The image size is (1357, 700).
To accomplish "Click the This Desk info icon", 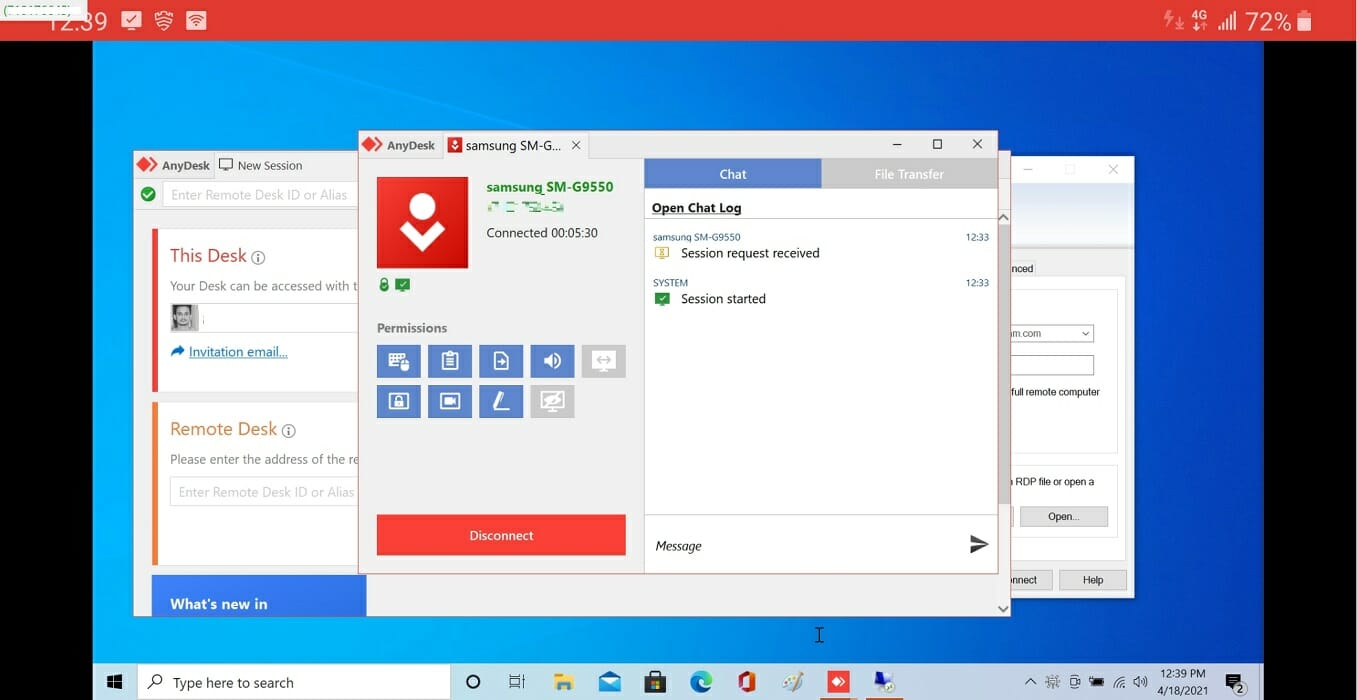I will pos(258,258).
